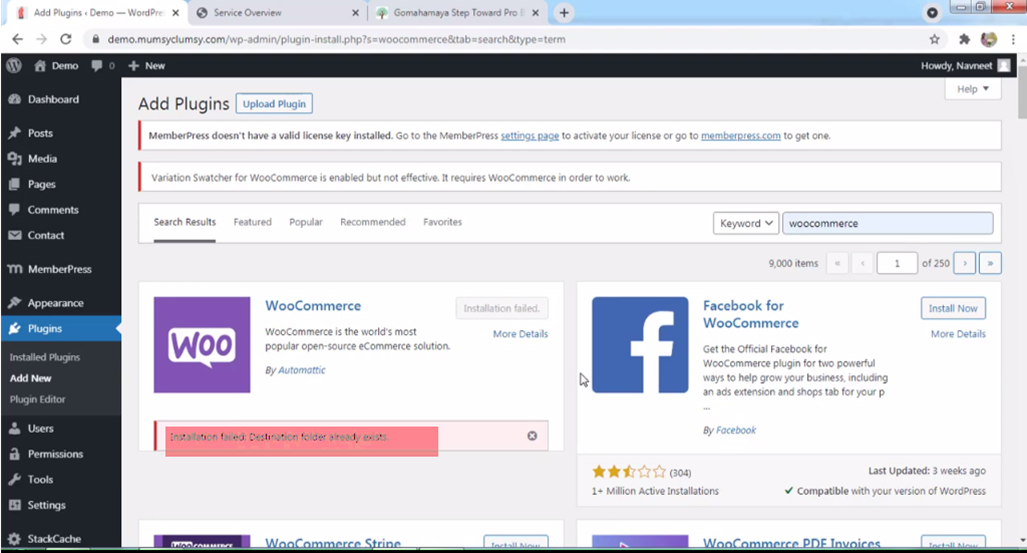The height and width of the screenshot is (553, 1027).
Task: Open the Chrome three-dot menu
Action: (1013, 39)
